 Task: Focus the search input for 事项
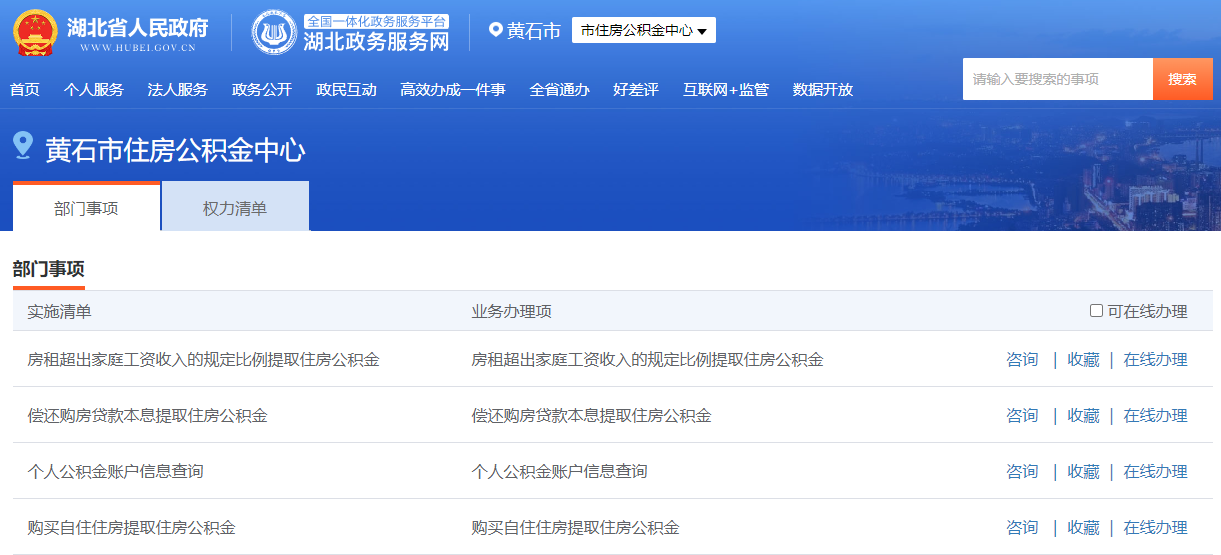click(x=1056, y=79)
